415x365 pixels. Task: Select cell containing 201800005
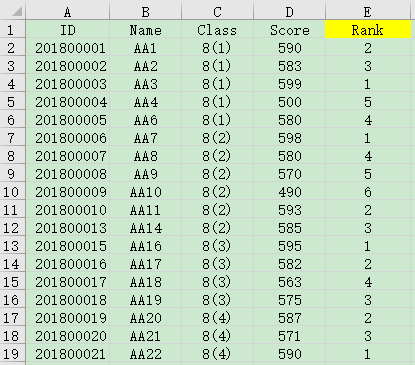68,120
